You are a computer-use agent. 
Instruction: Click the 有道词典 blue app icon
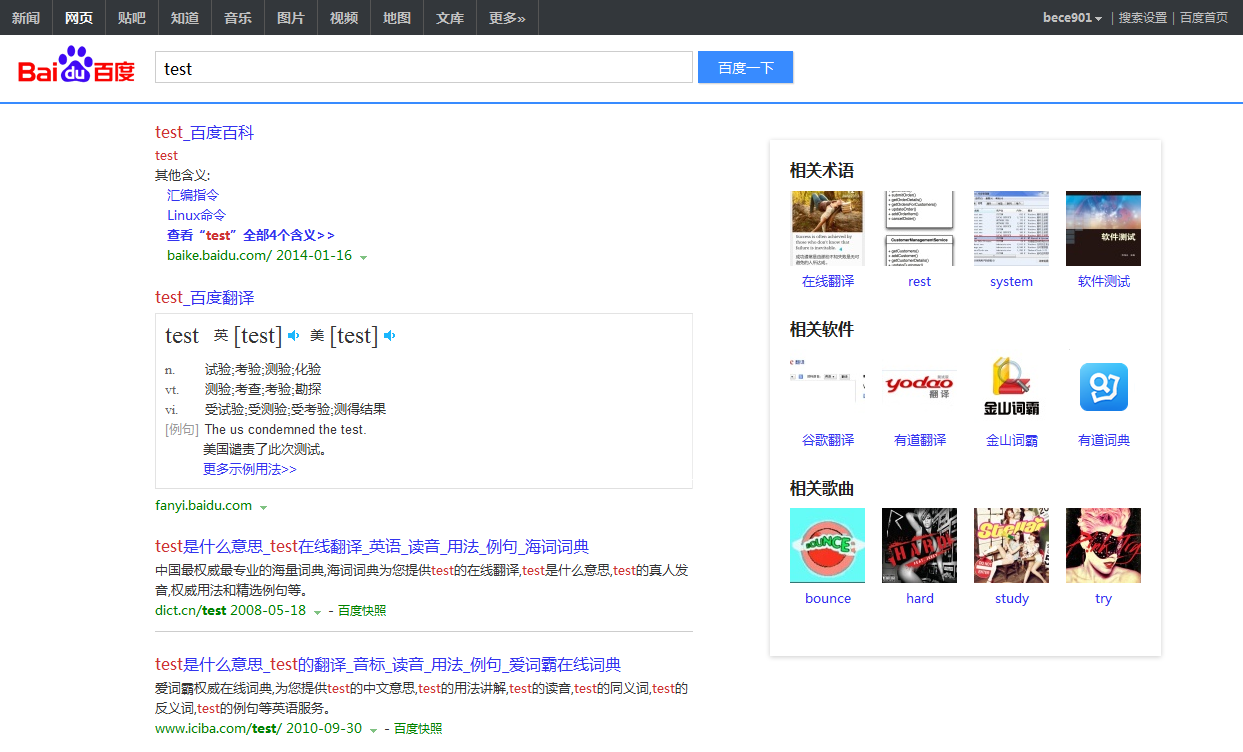point(1103,387)
